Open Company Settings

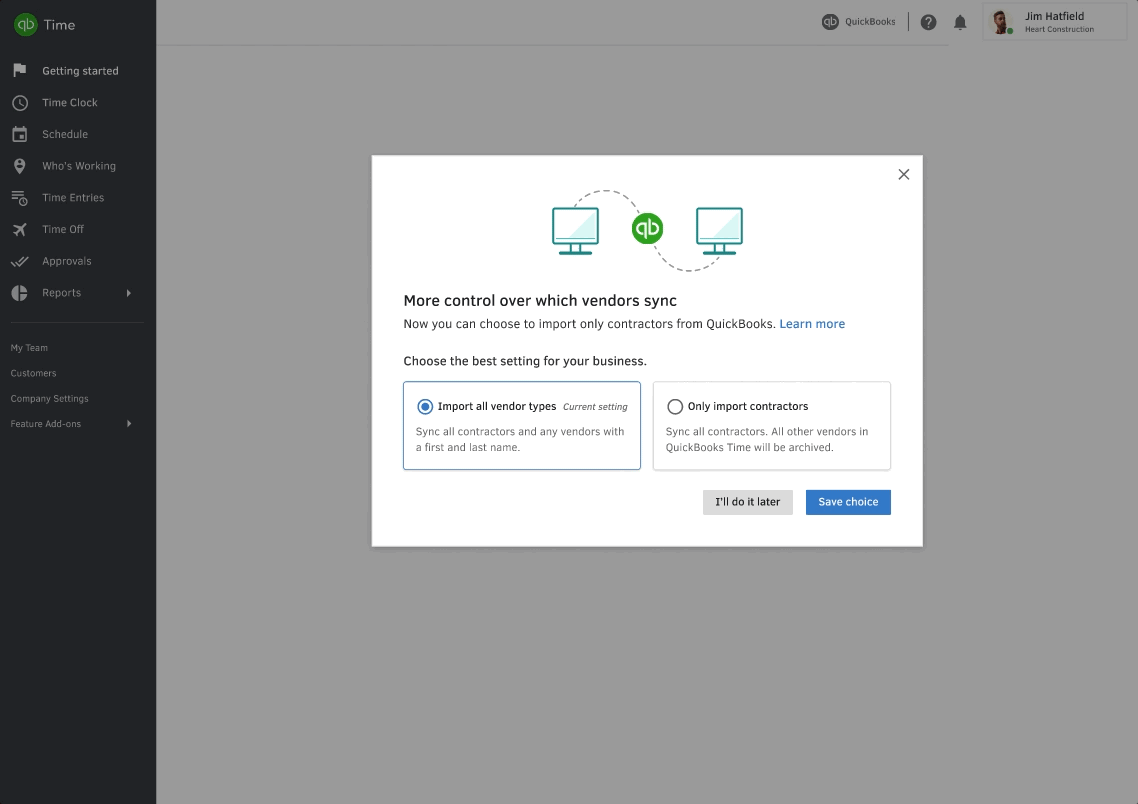(x=49, y=398)
